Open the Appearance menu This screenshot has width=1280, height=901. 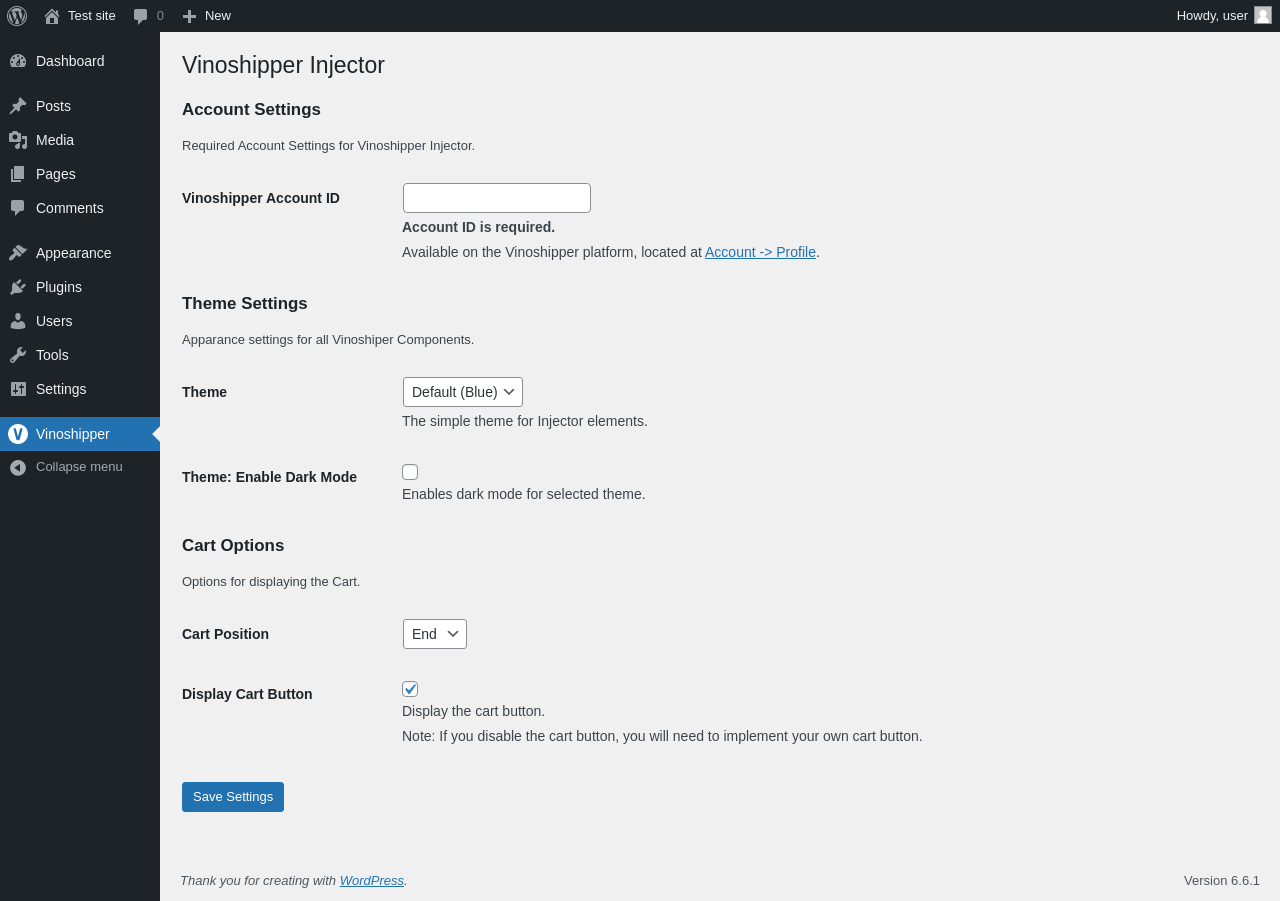80,253
